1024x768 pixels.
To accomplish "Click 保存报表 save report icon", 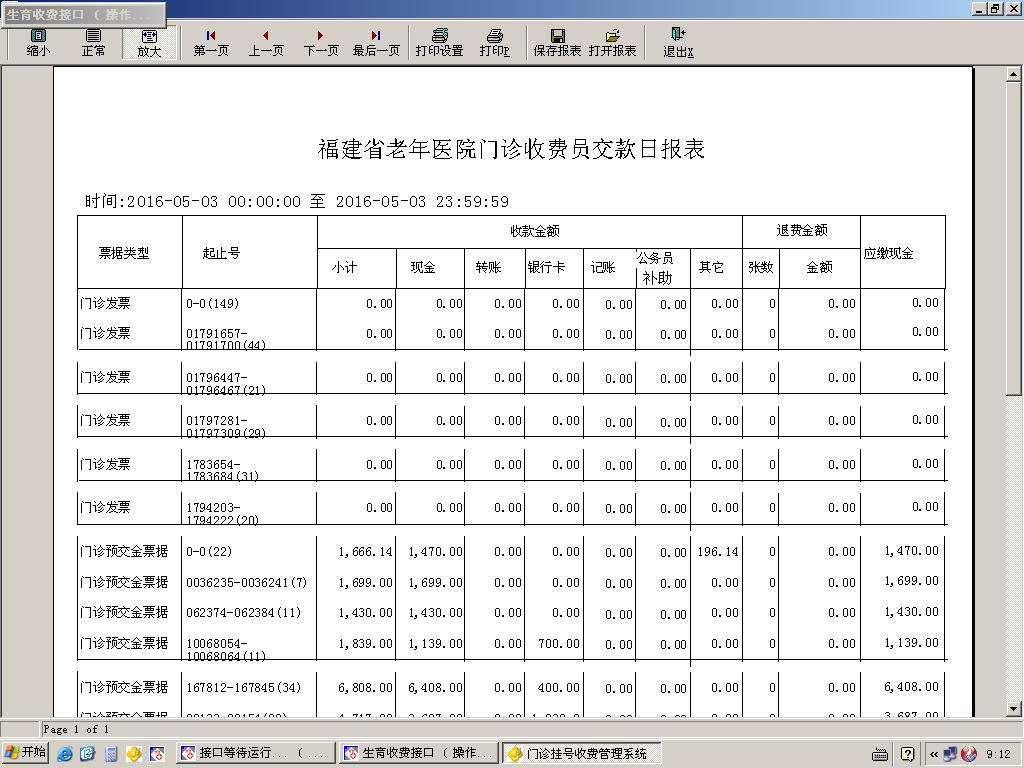I will (x=557, y=43).
